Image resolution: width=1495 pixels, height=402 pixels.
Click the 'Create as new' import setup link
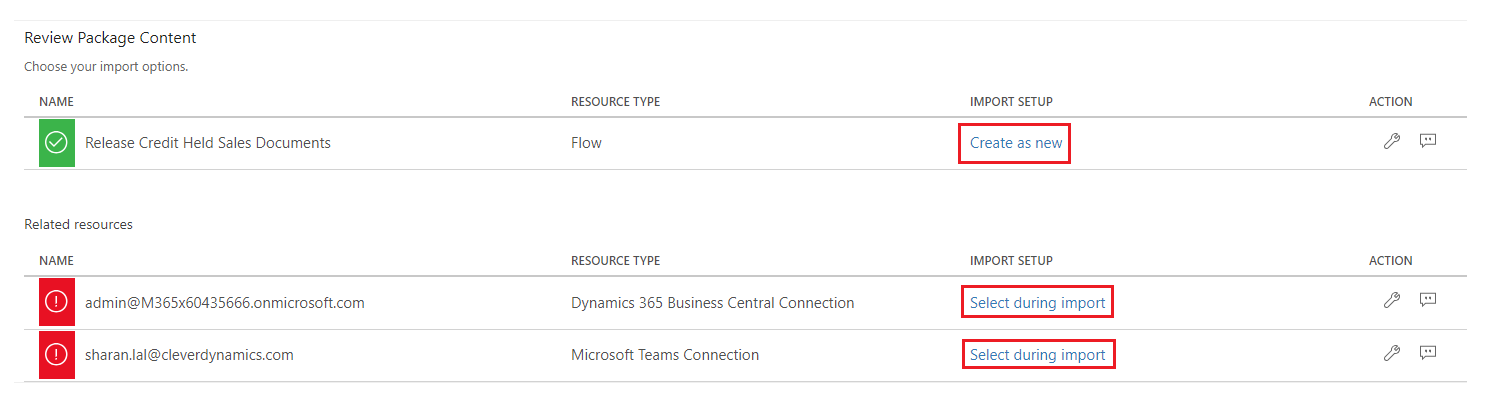pyautogui.click(x=1016, y=143)
